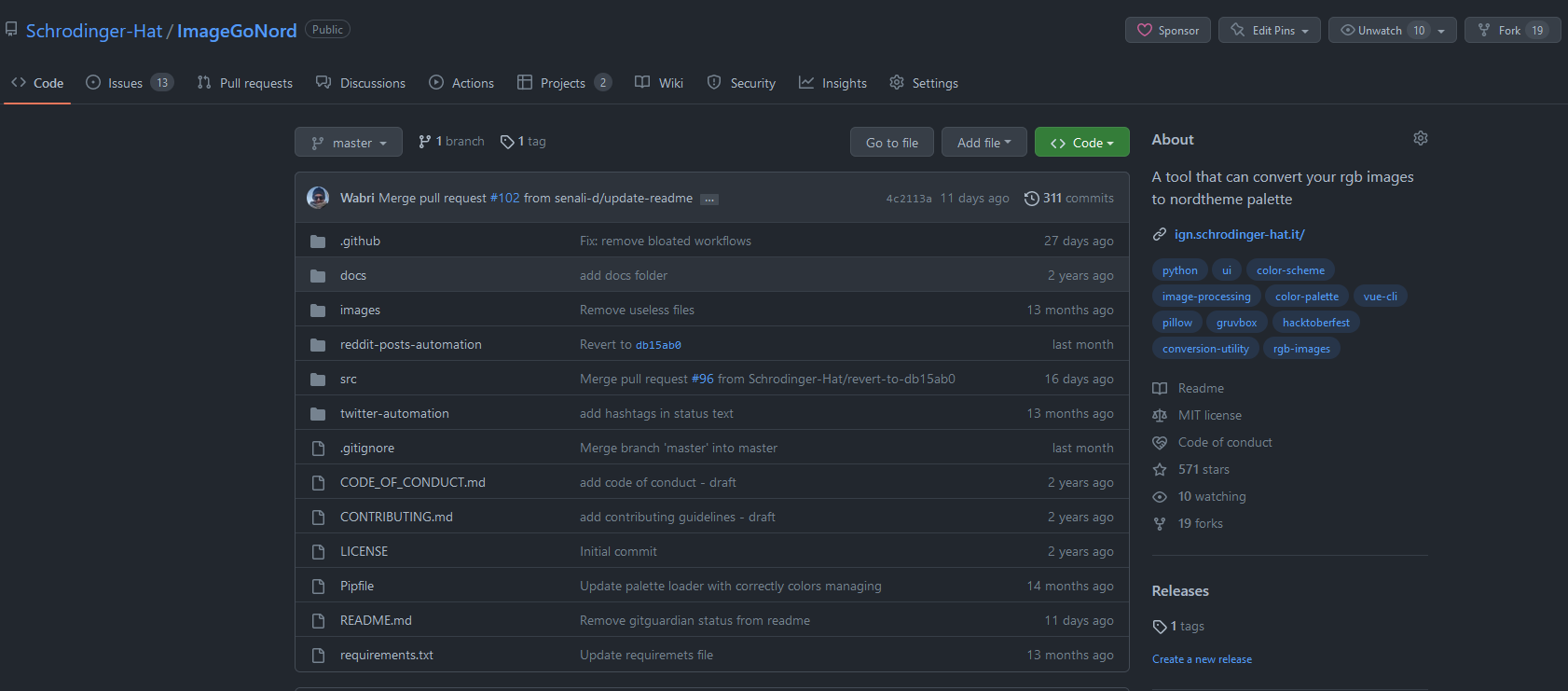Open the CONTRIBUTING.md file
Viewport: 1568px width, 691px height.
(x=396, y=517)
